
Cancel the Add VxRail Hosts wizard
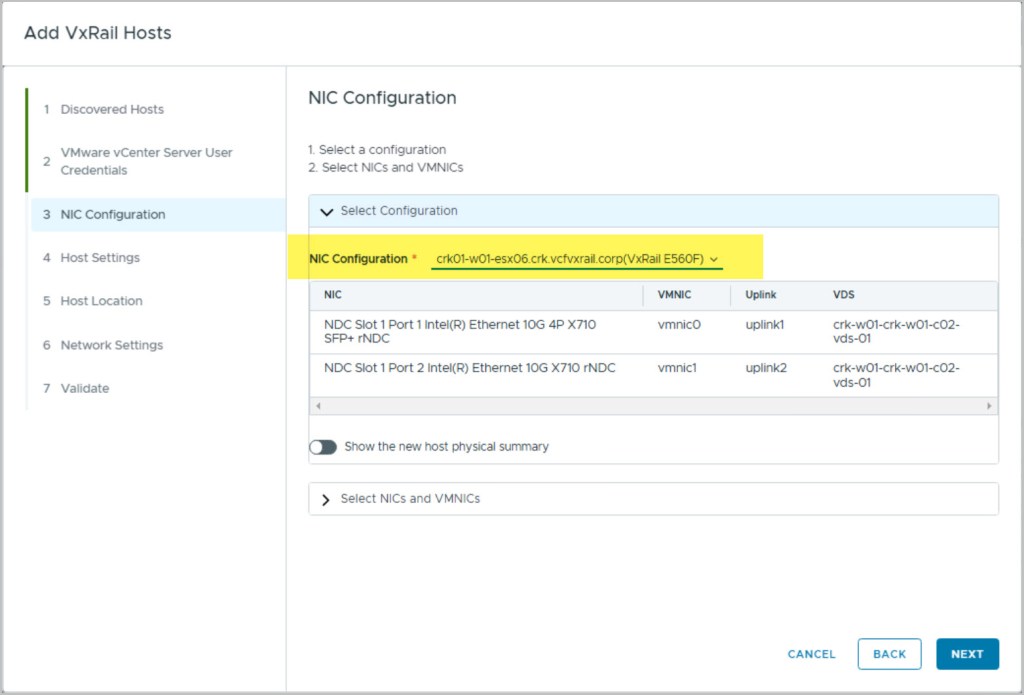811,654
